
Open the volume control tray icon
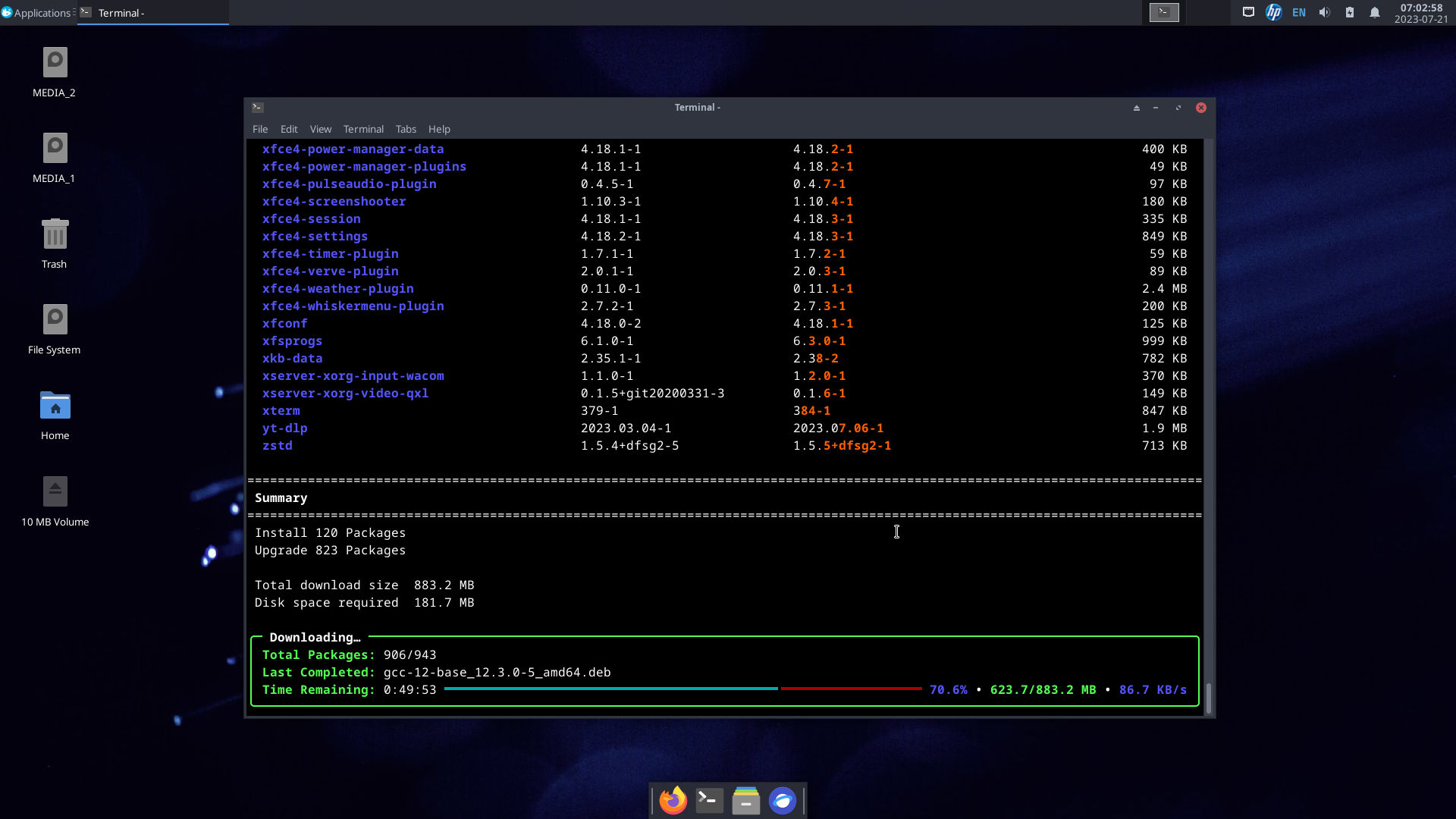pos(1324,12)
